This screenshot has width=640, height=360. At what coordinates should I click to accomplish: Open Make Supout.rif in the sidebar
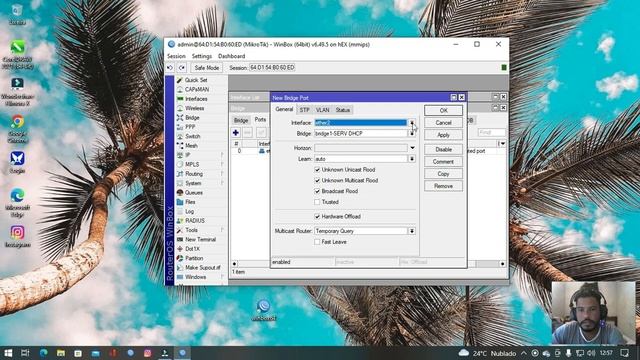(202, 268)
